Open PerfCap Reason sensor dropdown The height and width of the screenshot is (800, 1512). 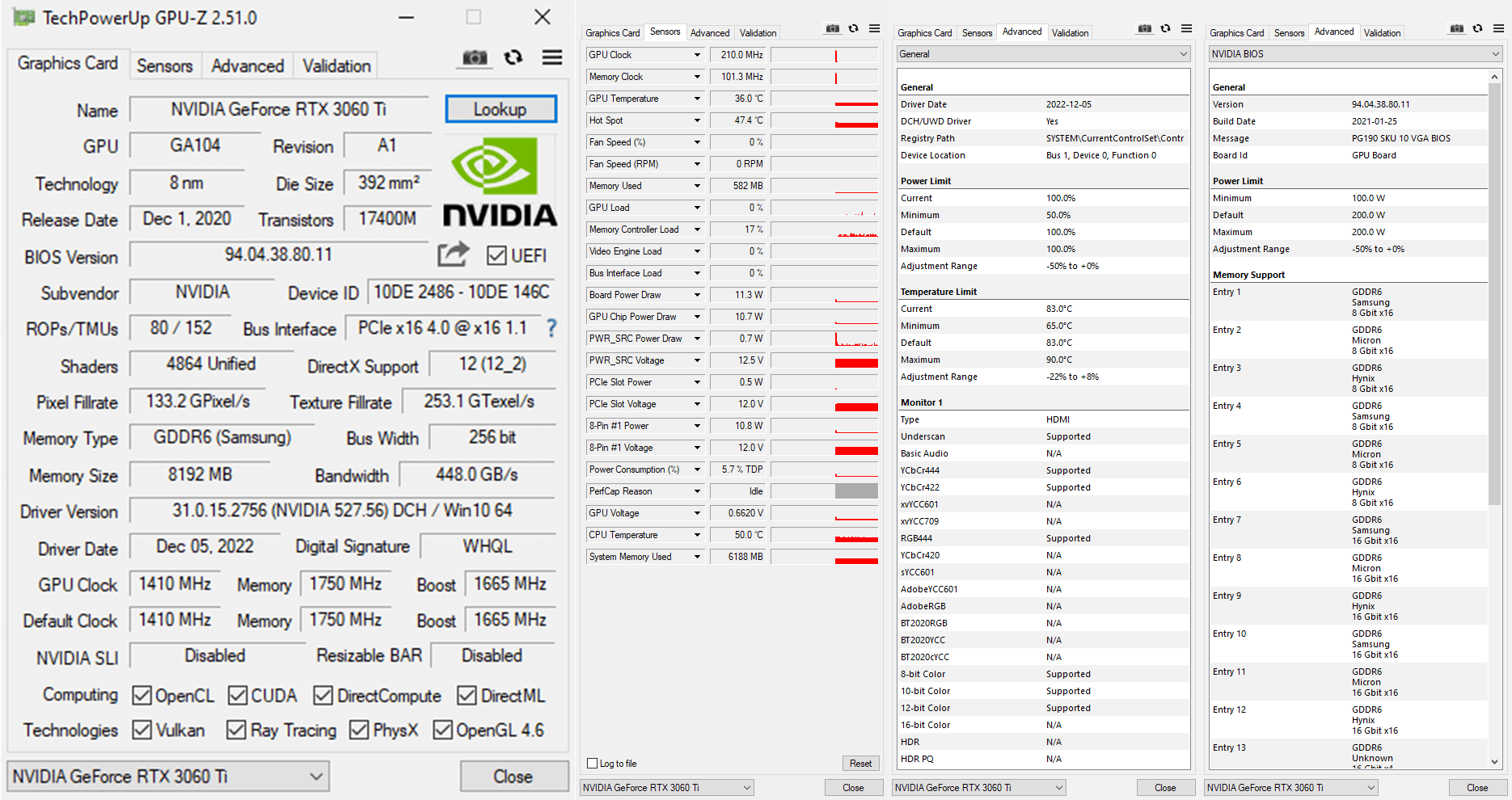tap(697, 491)
